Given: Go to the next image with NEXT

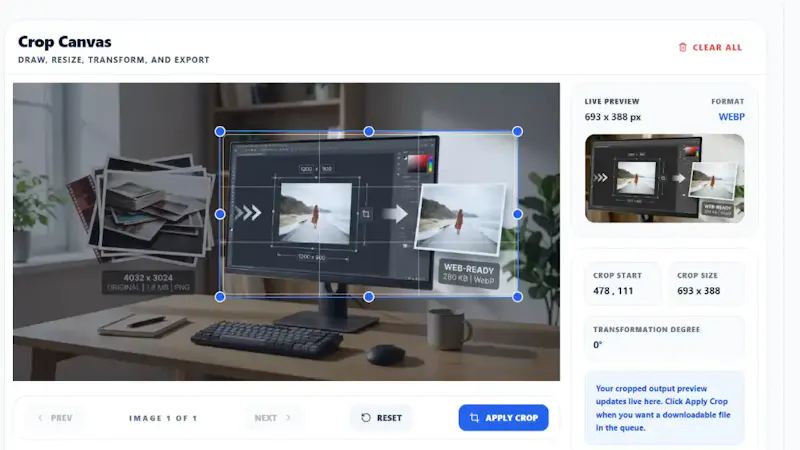Looking at the screenshot, I should 273,418.
